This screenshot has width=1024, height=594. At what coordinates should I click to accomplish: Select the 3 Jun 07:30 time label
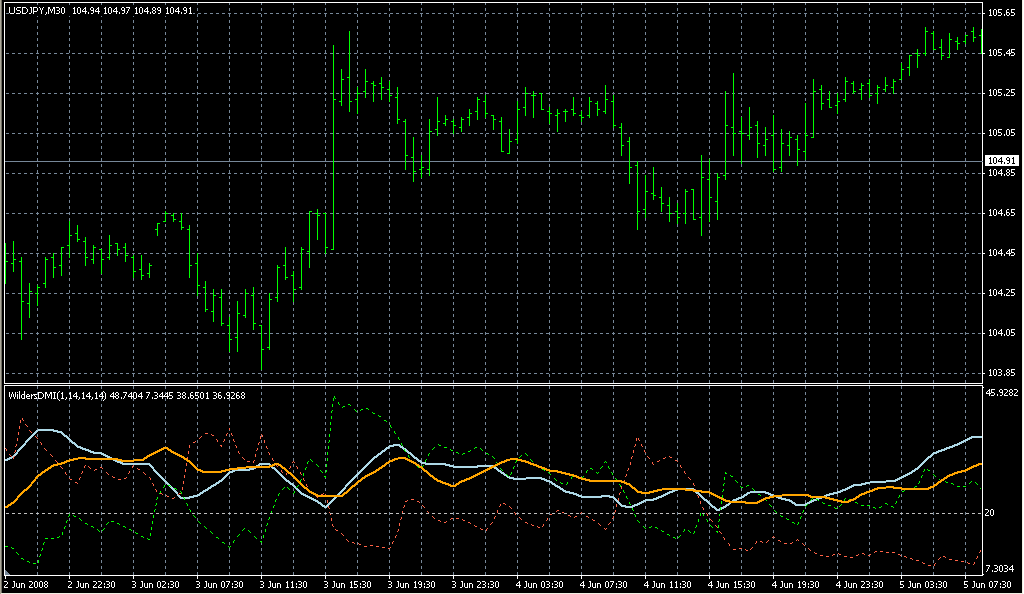tap(220, 583)
